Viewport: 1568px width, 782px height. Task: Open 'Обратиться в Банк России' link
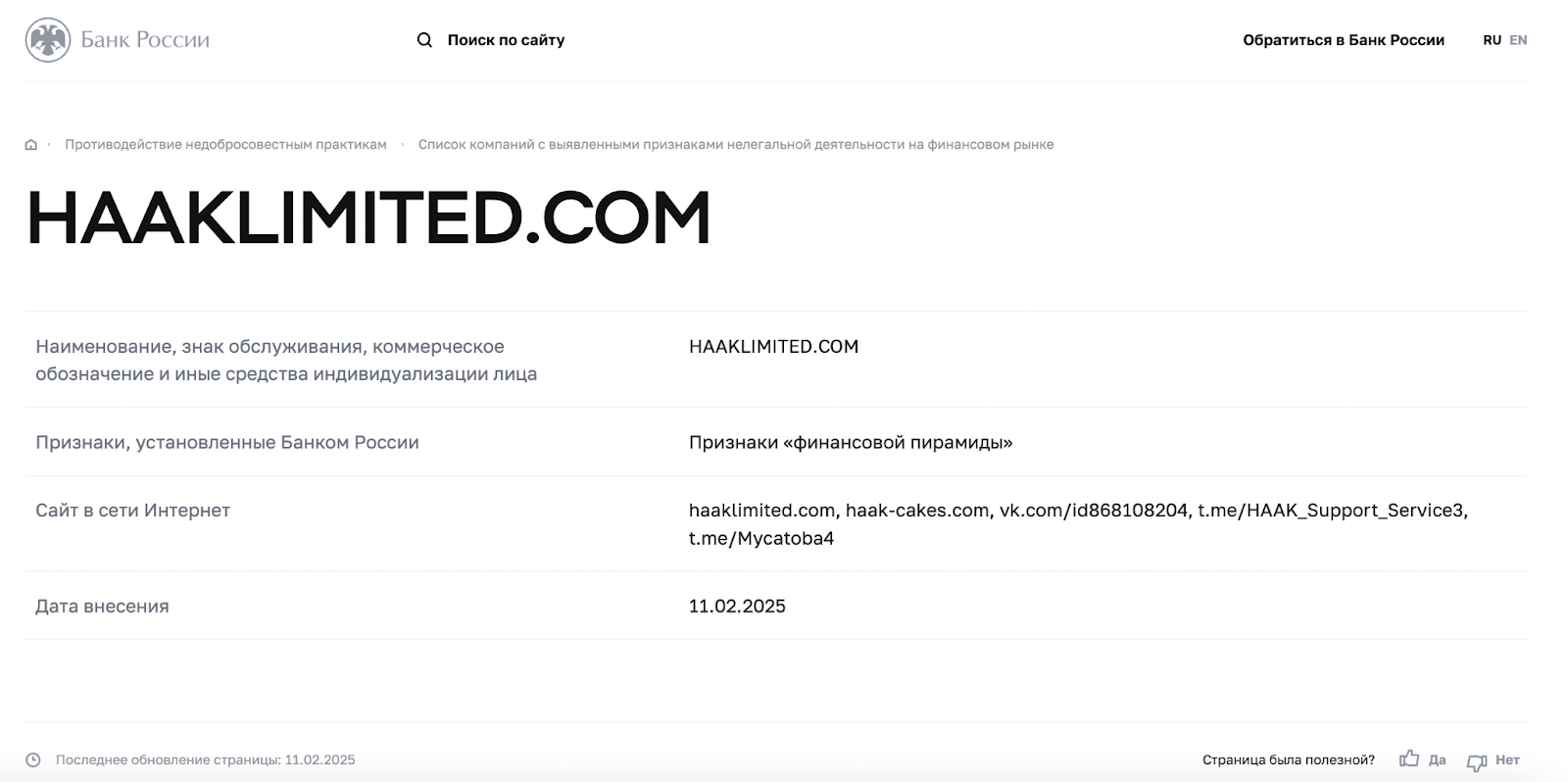pos(1344,40)
